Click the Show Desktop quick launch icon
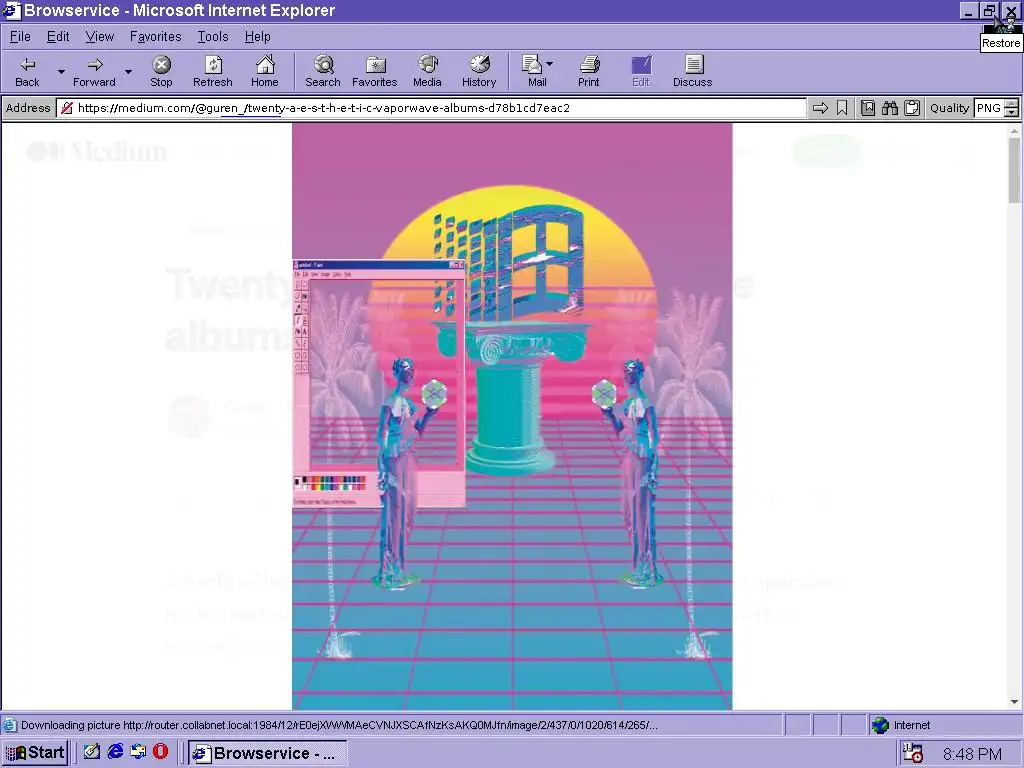Image resolution: width=1024 pixels, height=768 pixels. pos(92,752)
